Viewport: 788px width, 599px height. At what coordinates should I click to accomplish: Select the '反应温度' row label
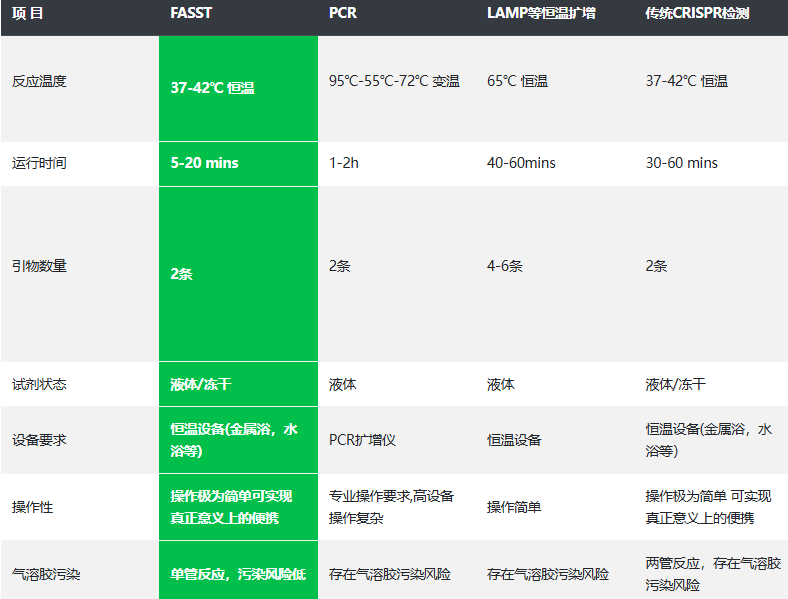[39, 81]
